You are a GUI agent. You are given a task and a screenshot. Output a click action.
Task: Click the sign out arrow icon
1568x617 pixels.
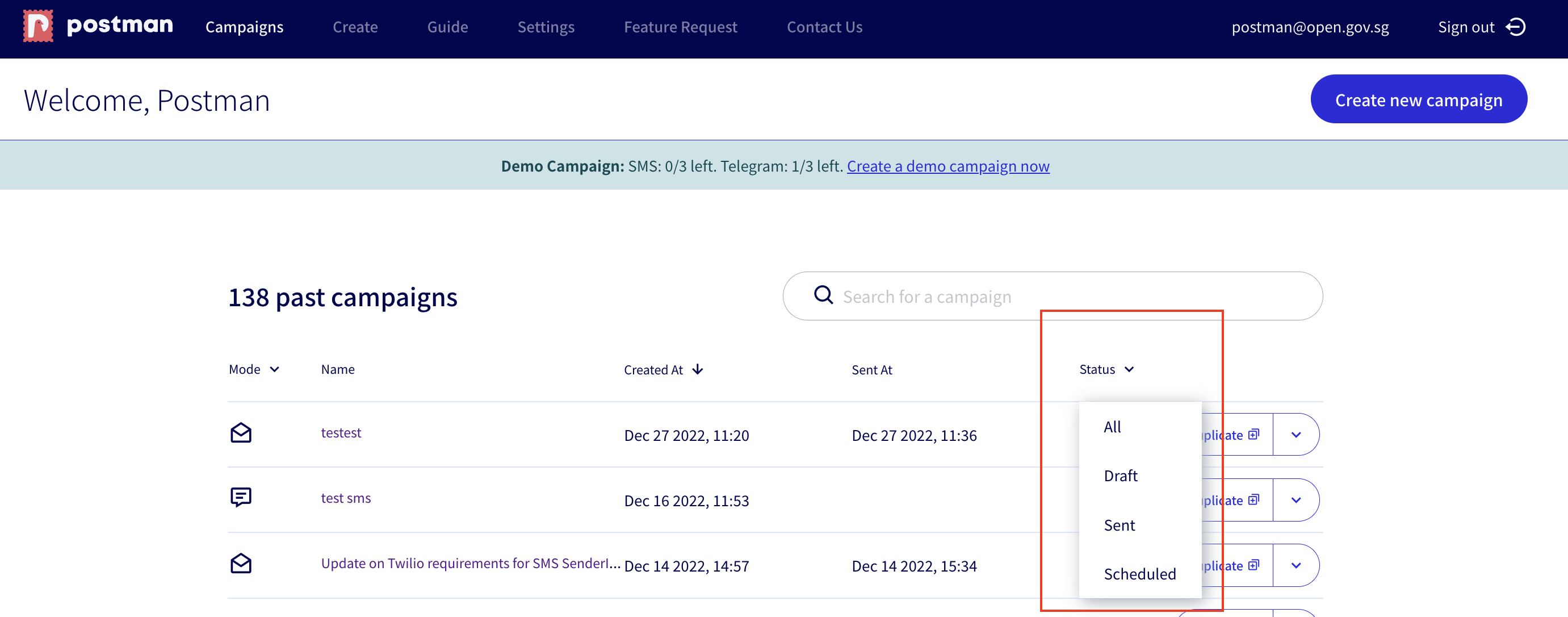(1516, 27)
